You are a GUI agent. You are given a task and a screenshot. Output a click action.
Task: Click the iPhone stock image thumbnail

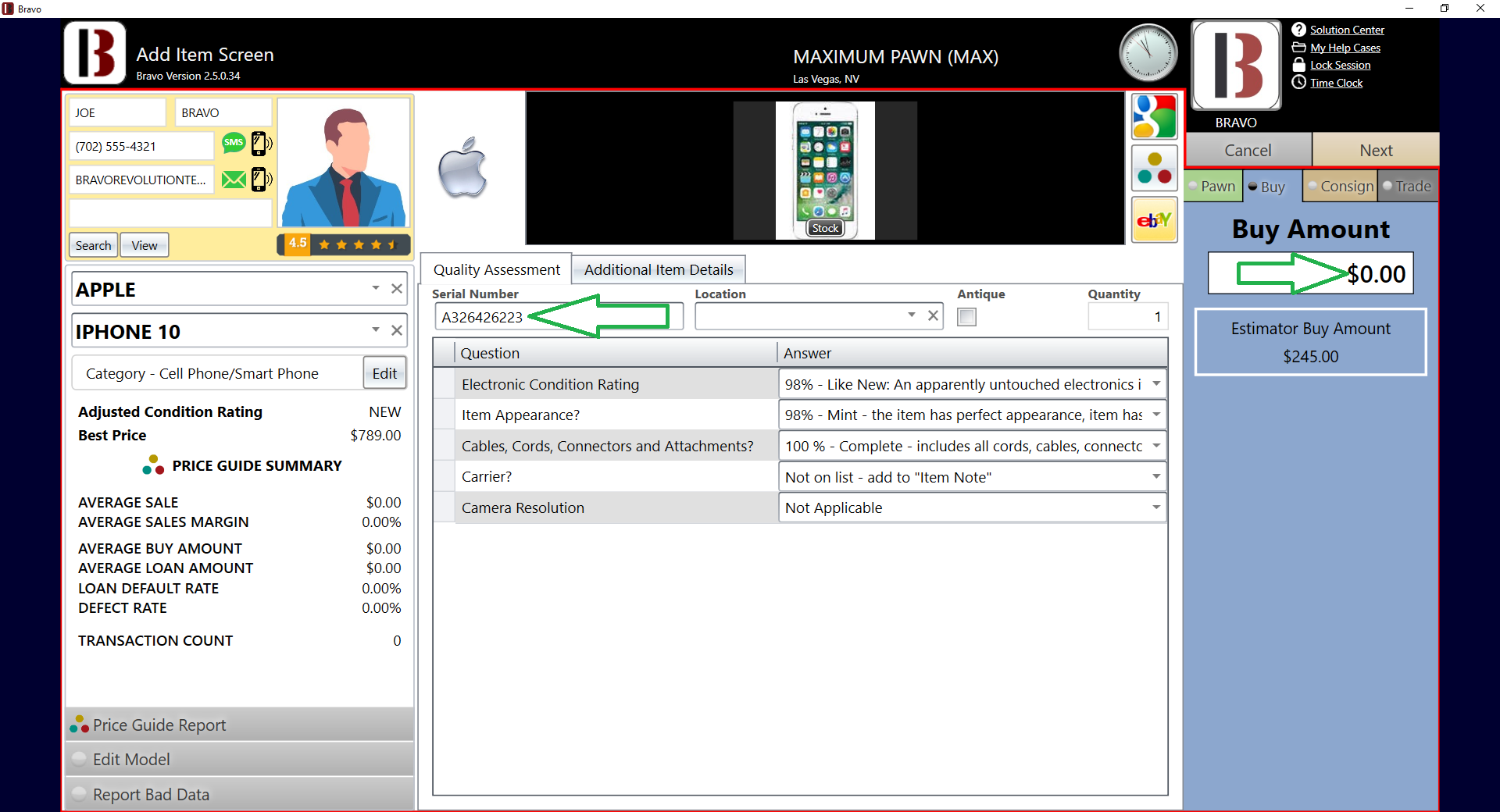coord(825,170)
